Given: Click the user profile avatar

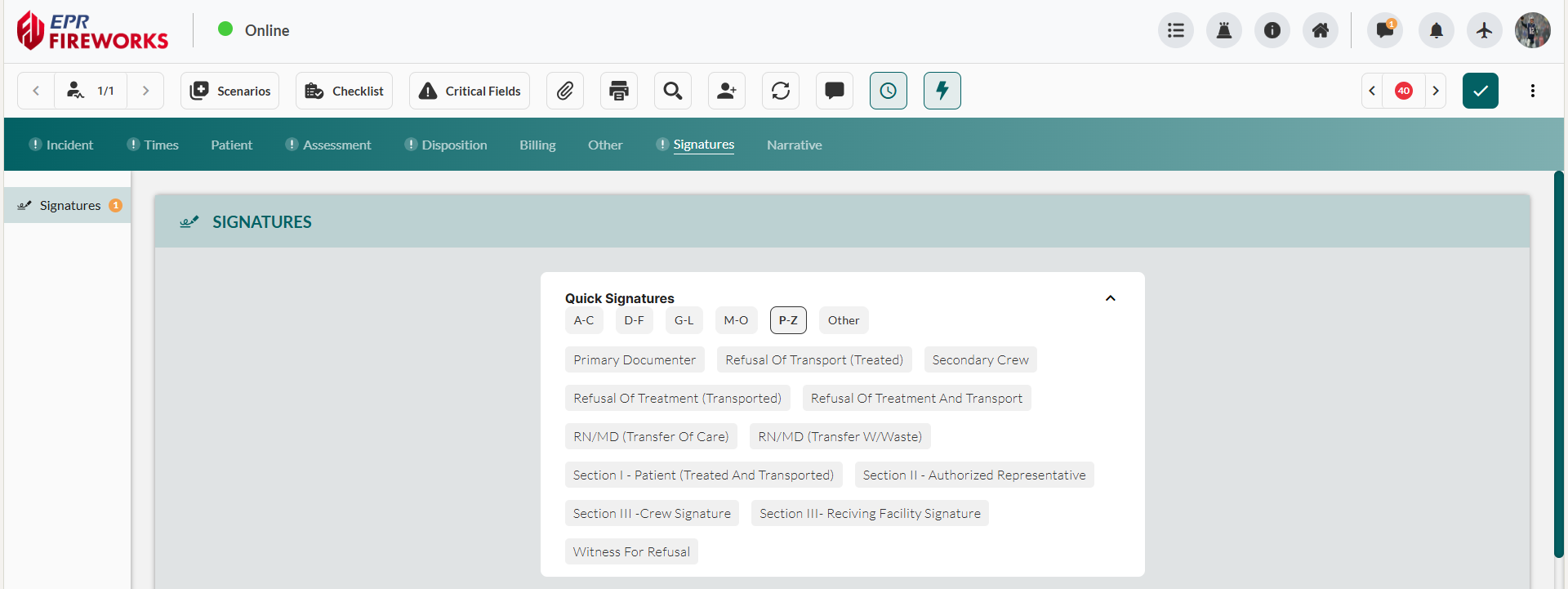Looking at the screenshot, I should point(1533,31).
